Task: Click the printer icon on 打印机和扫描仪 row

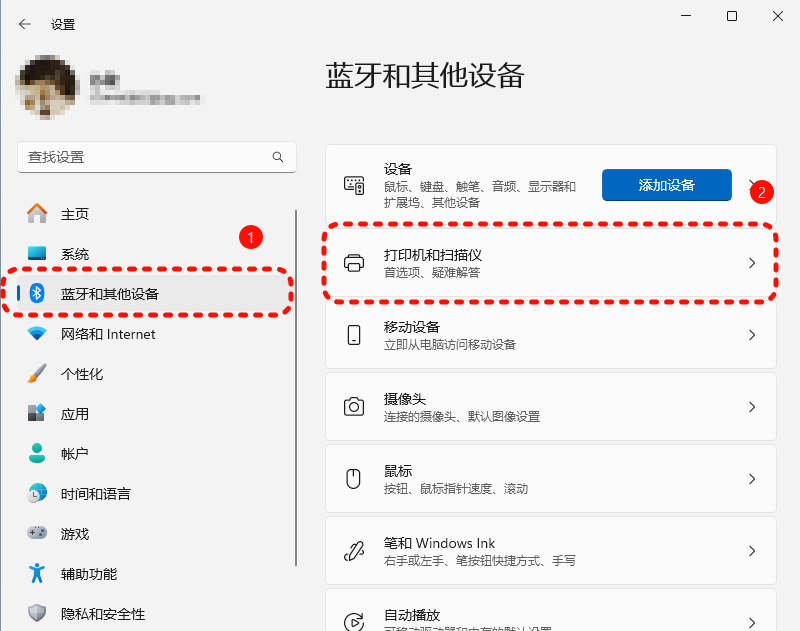Action: (354, 262)
